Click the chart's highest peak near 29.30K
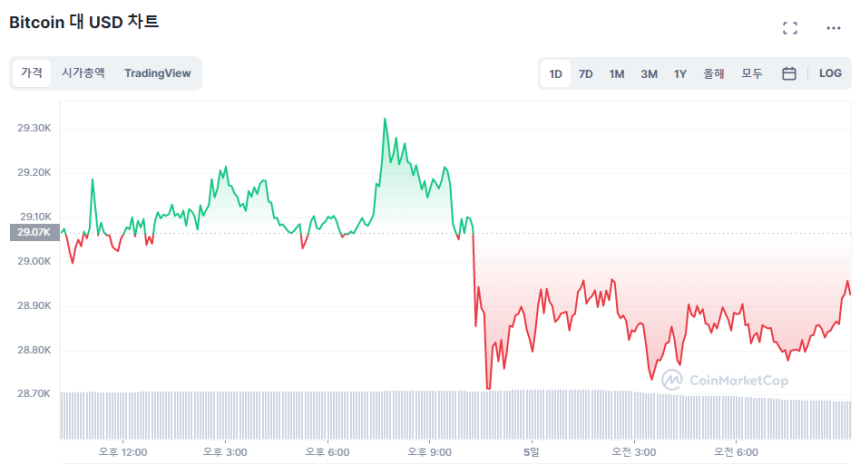 (x=385, y=120)
